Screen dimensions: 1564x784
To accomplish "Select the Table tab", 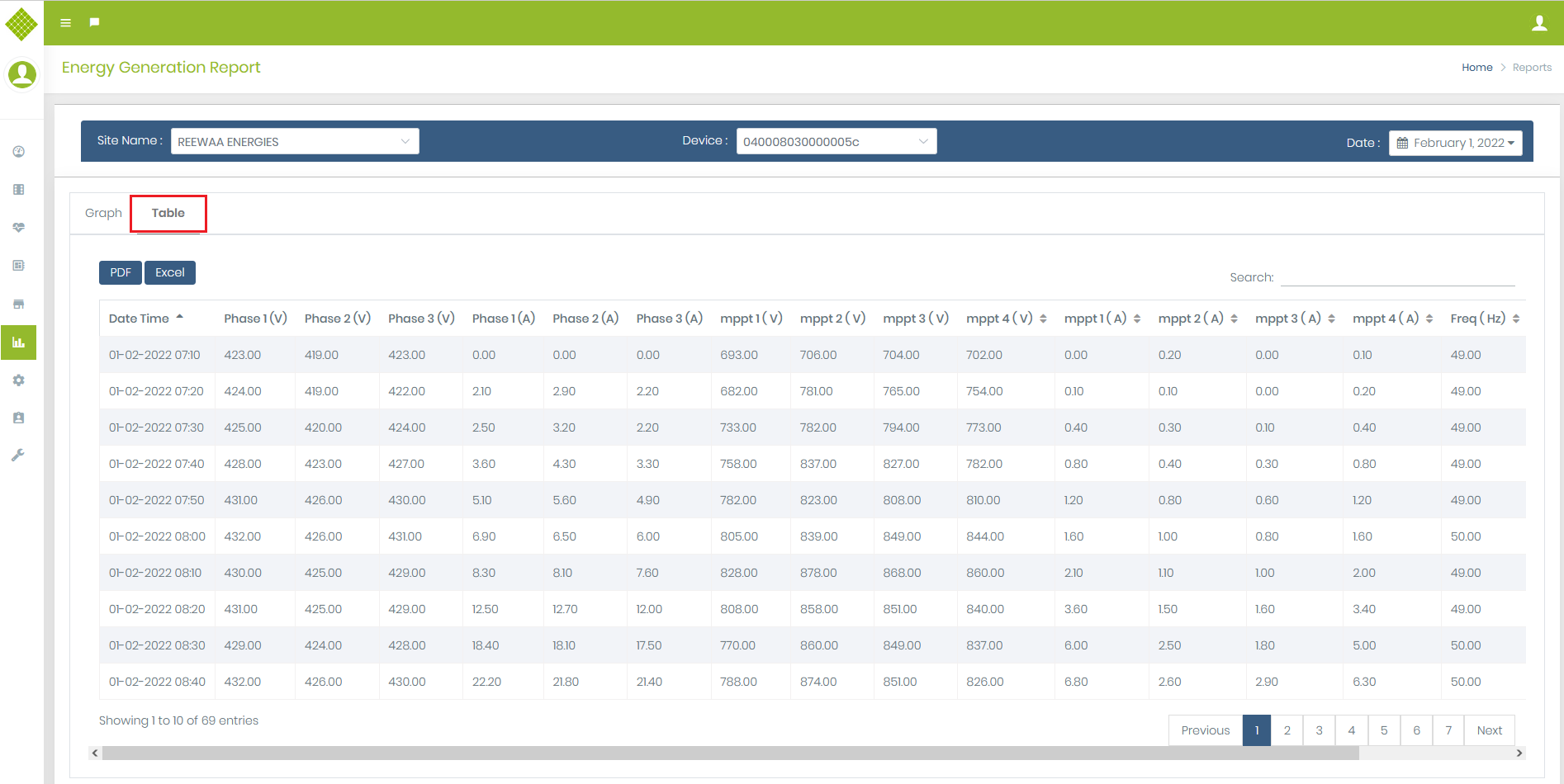I will (168, 213).
